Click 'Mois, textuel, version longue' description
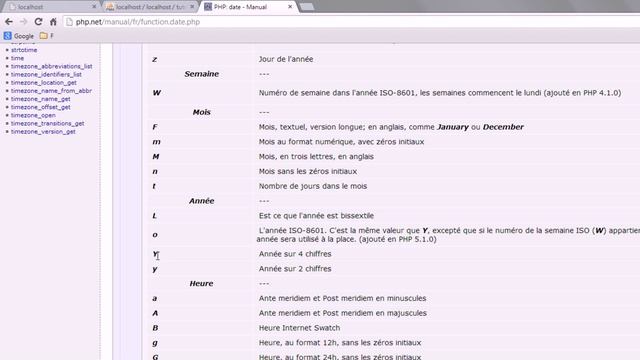The image size is (640, 360). [x=391, y=127]
